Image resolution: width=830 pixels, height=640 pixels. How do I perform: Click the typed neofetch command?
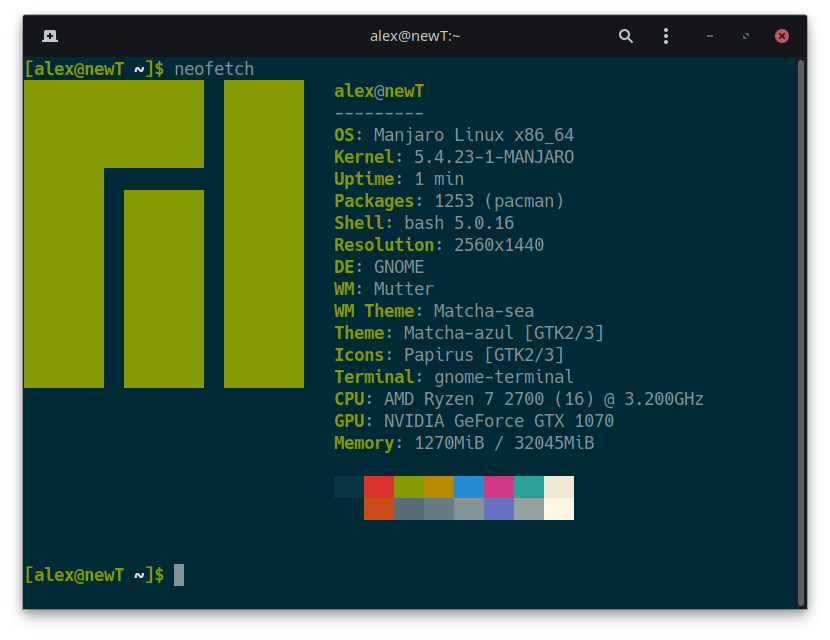(x=214, y=69)
